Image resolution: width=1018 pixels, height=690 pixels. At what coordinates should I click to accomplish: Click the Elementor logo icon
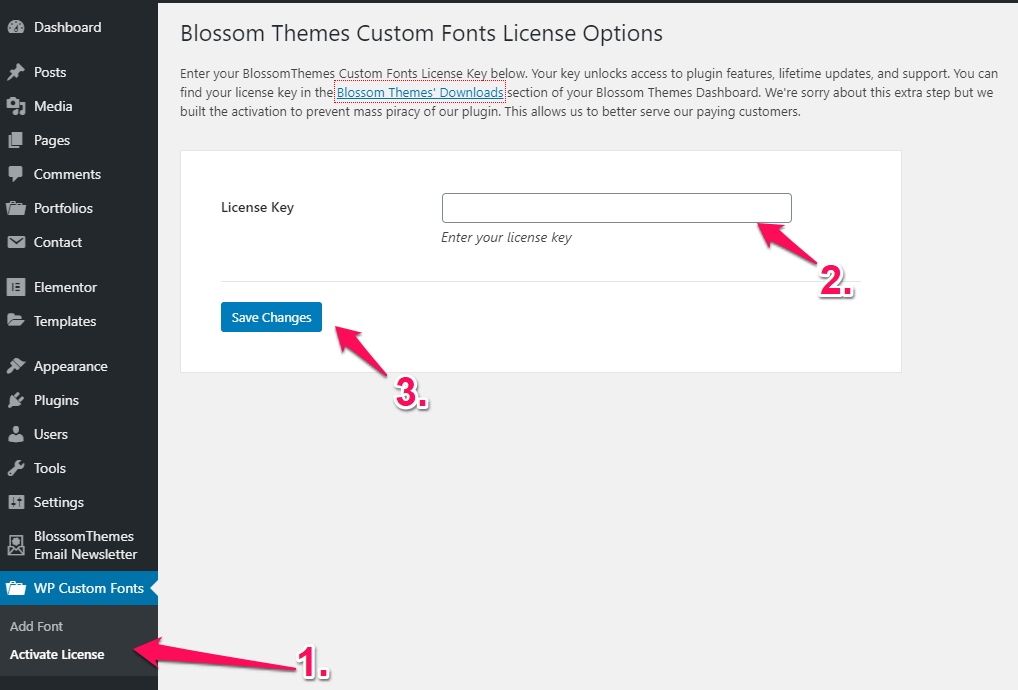click(x=16, y=287)
